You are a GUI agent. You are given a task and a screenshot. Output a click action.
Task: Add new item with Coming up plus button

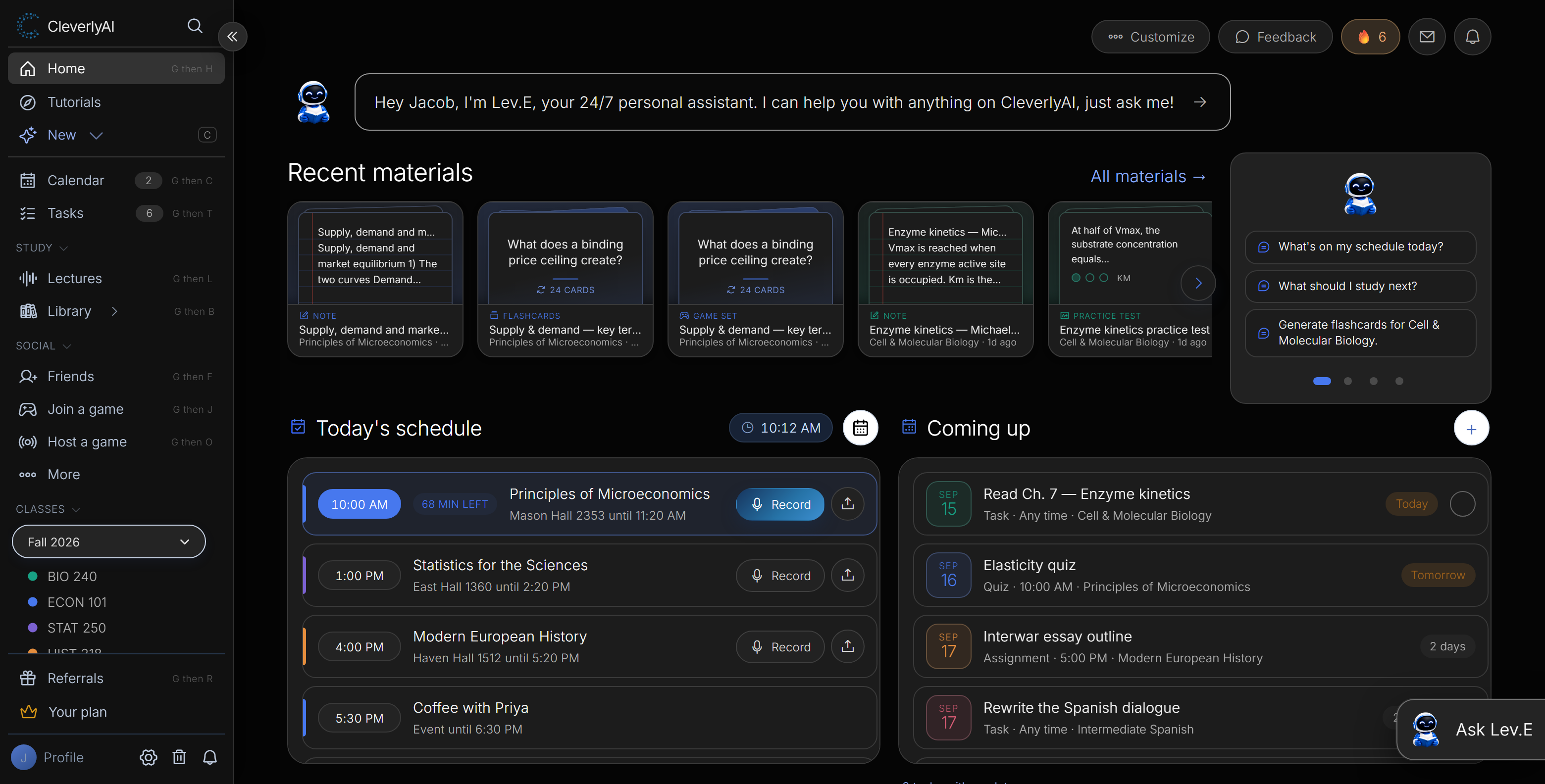[x=1471, y=428]
